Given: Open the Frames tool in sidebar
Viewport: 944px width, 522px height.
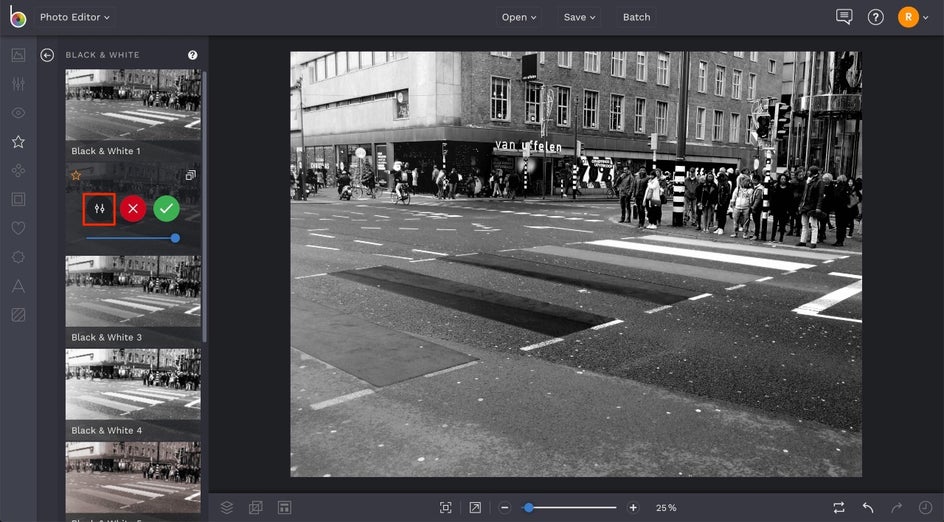Looking at the screenshot, I should click(x=18, y=199).
